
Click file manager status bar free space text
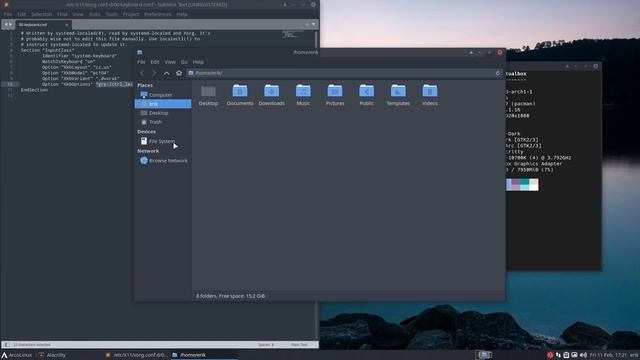click(x=230, y=296)
